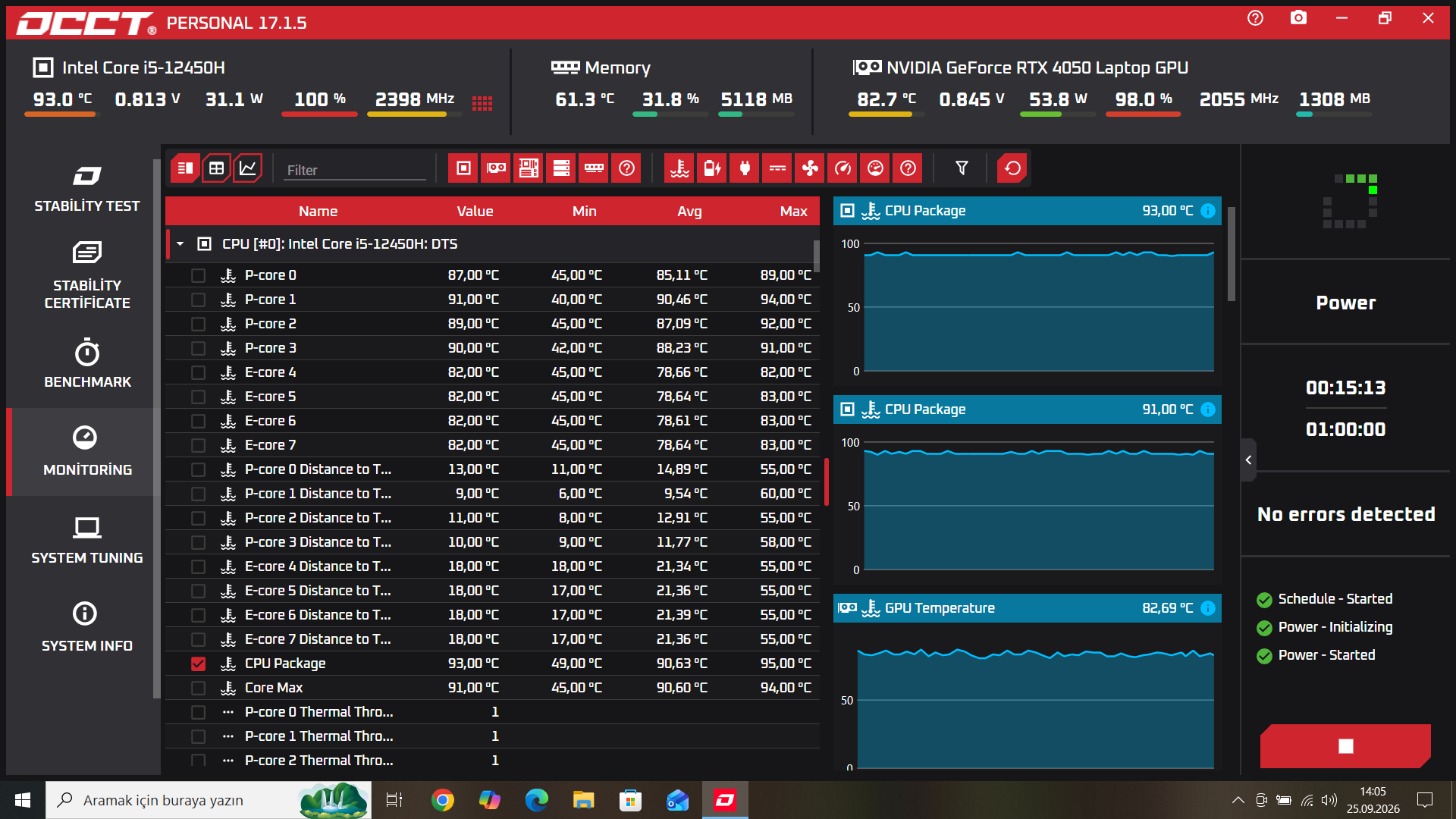Stop the running Power test

pyautogui.click(x=1345, y=746)
